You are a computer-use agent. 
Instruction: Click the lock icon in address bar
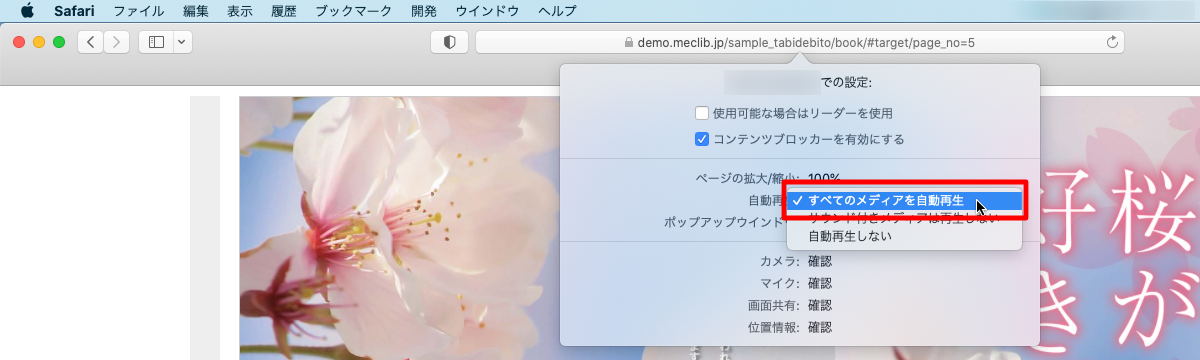tap(628, 43)
